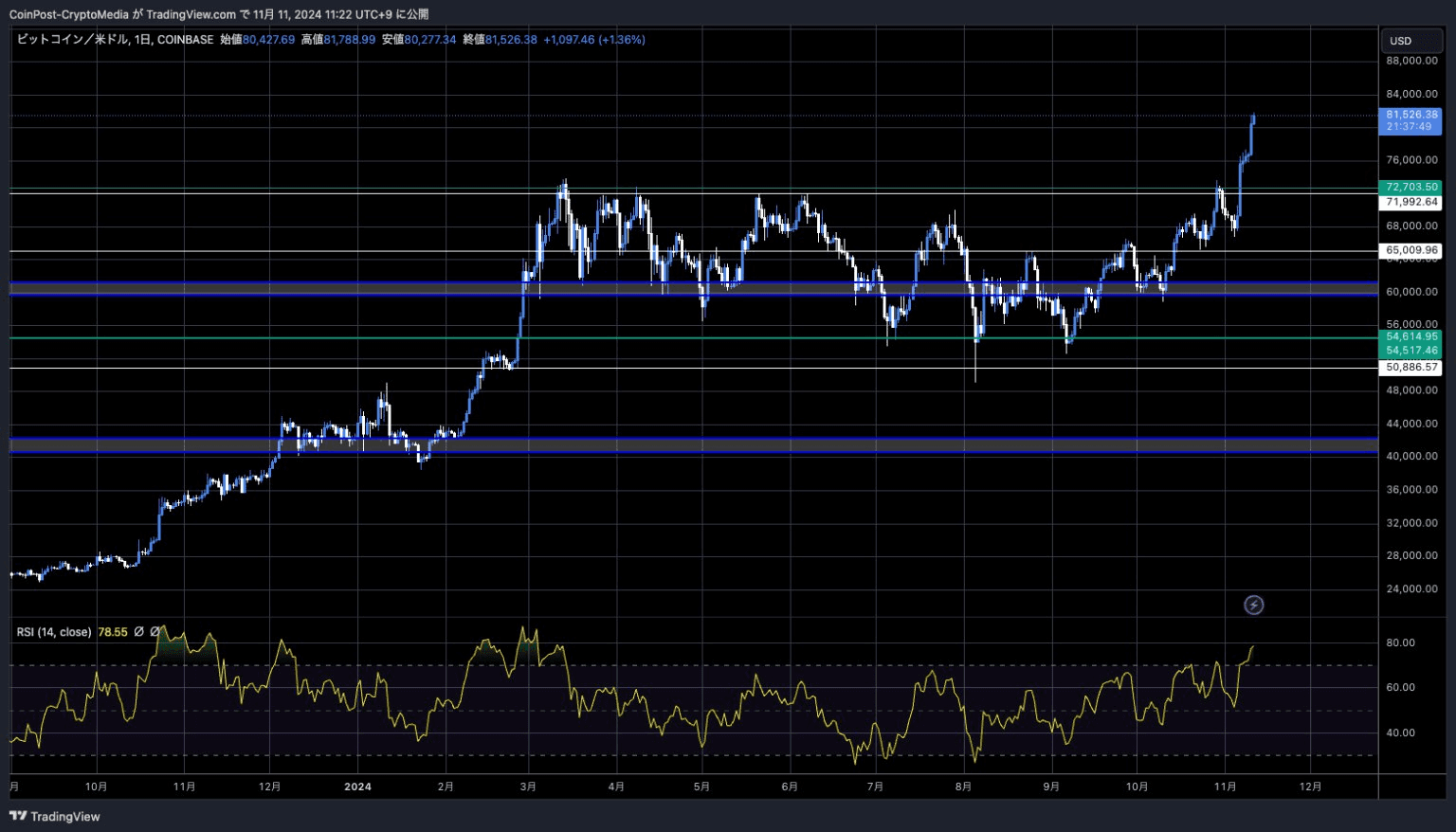Click the 12月 label at far right
The width and height of the screenshot is (1456, 832).
pyautogui.click(x=1310, y=787)
